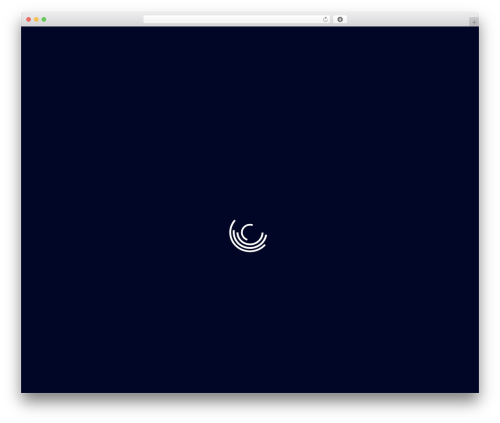
Task: Close the browser window with the red button
Action: (29, 20)
